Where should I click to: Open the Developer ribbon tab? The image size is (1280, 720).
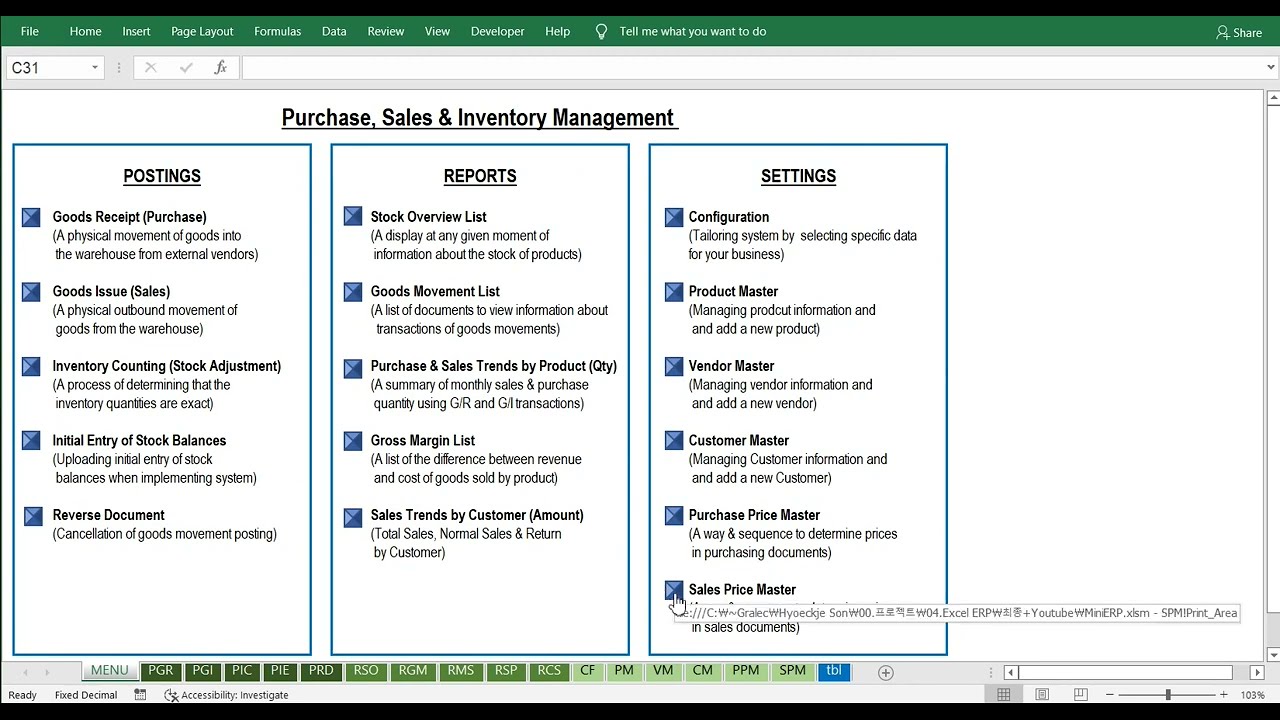(498, 31)
